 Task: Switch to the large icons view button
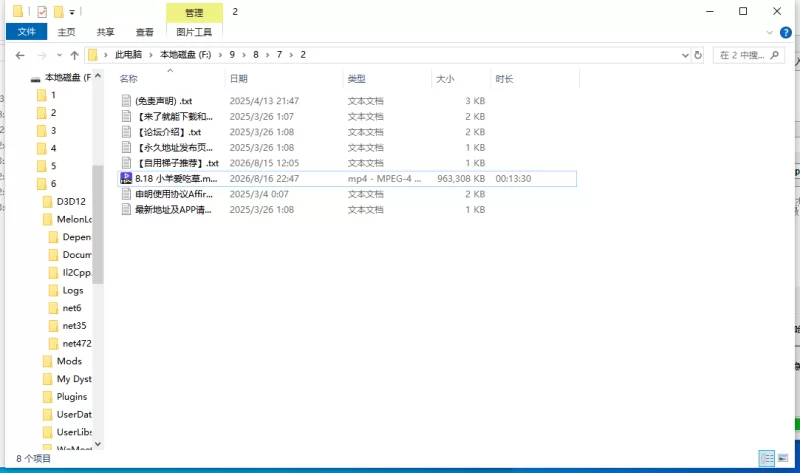pos(783,458)
